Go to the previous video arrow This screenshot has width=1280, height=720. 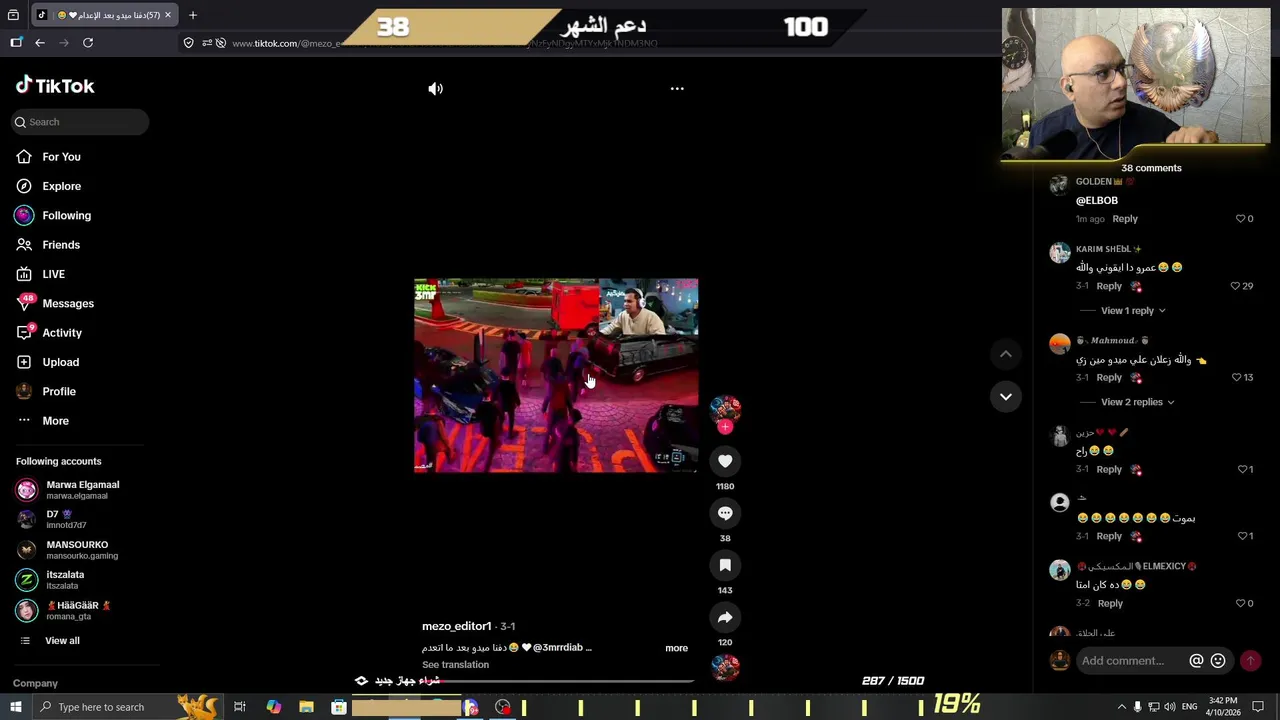click(1006, 354)
